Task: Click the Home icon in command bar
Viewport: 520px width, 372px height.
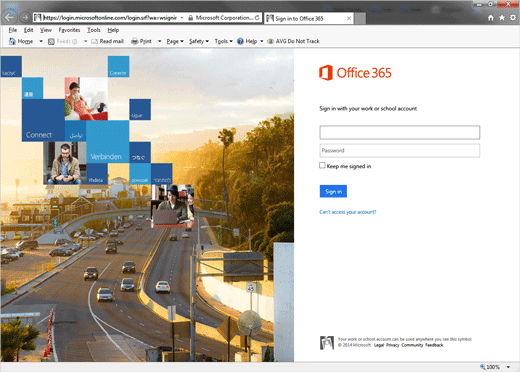Action: pyautogui.click(x=12, y=41)
